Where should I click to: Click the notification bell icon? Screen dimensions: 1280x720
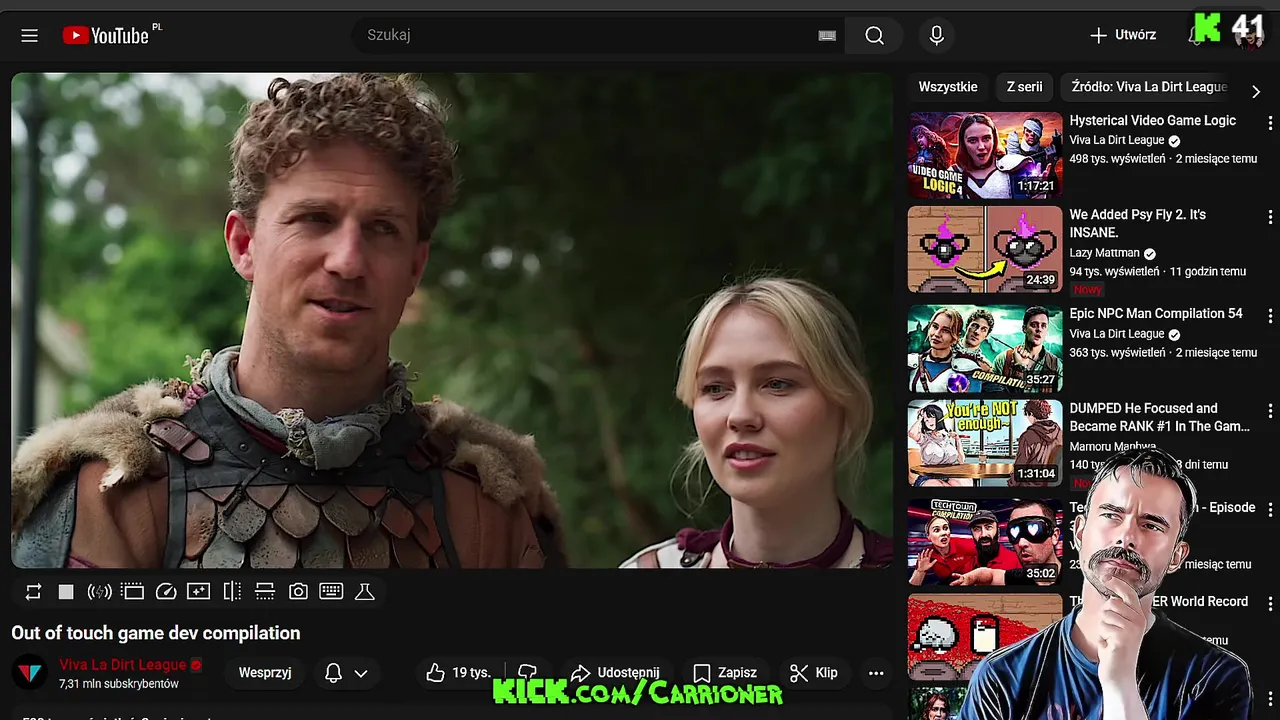pos(334,673)
